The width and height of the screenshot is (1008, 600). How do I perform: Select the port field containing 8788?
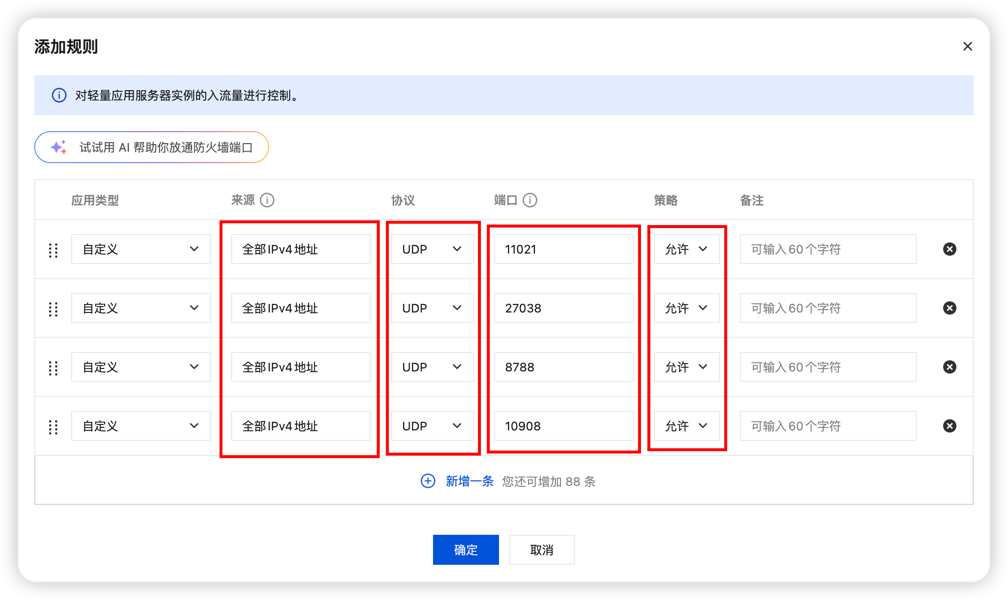[x=563, y=367]
